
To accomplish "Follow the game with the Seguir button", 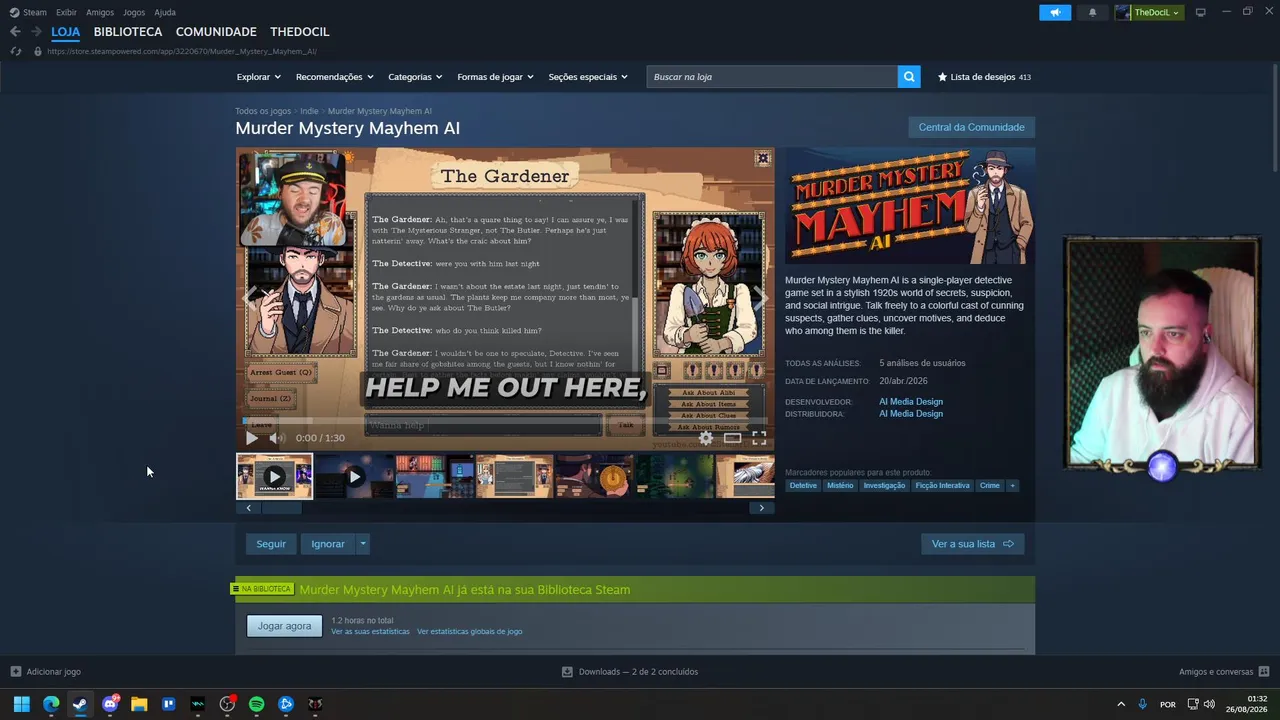I will coord(271,544).
